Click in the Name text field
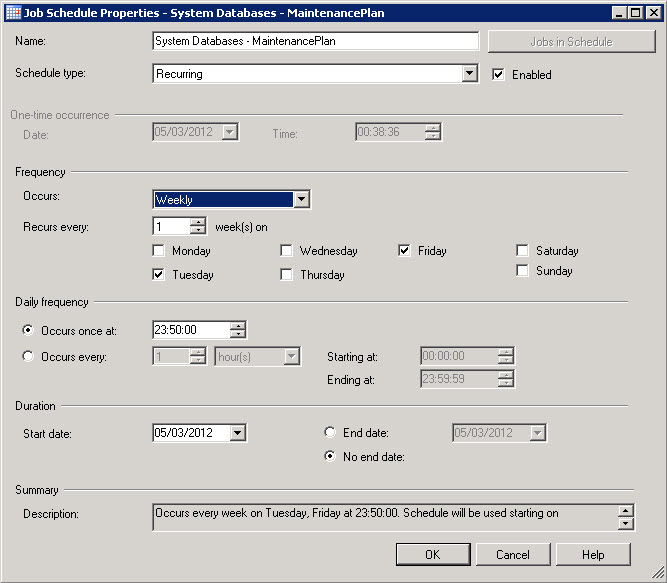The height and width of the screenshot is (583, 667). (x=315, y=41)
